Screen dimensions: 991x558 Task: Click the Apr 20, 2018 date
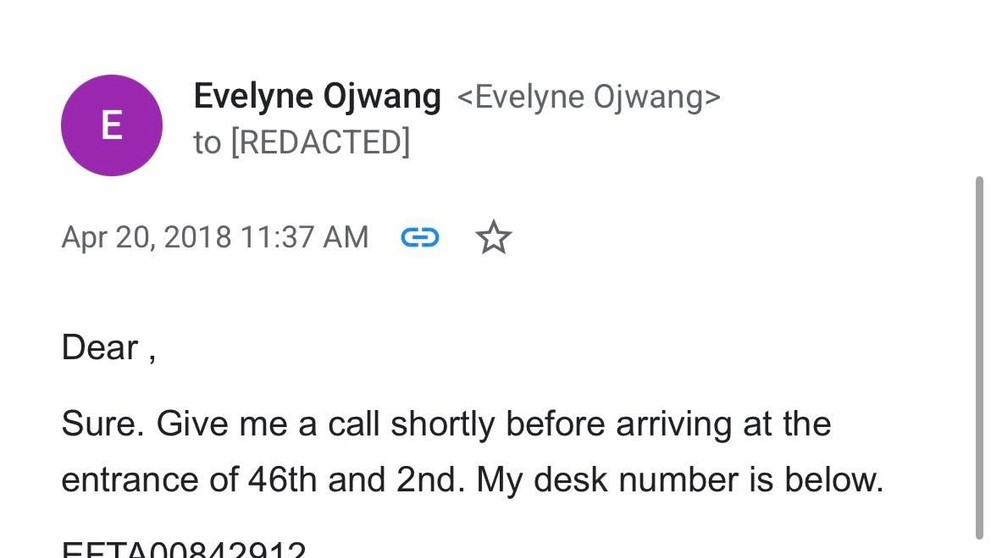[146, 238]
